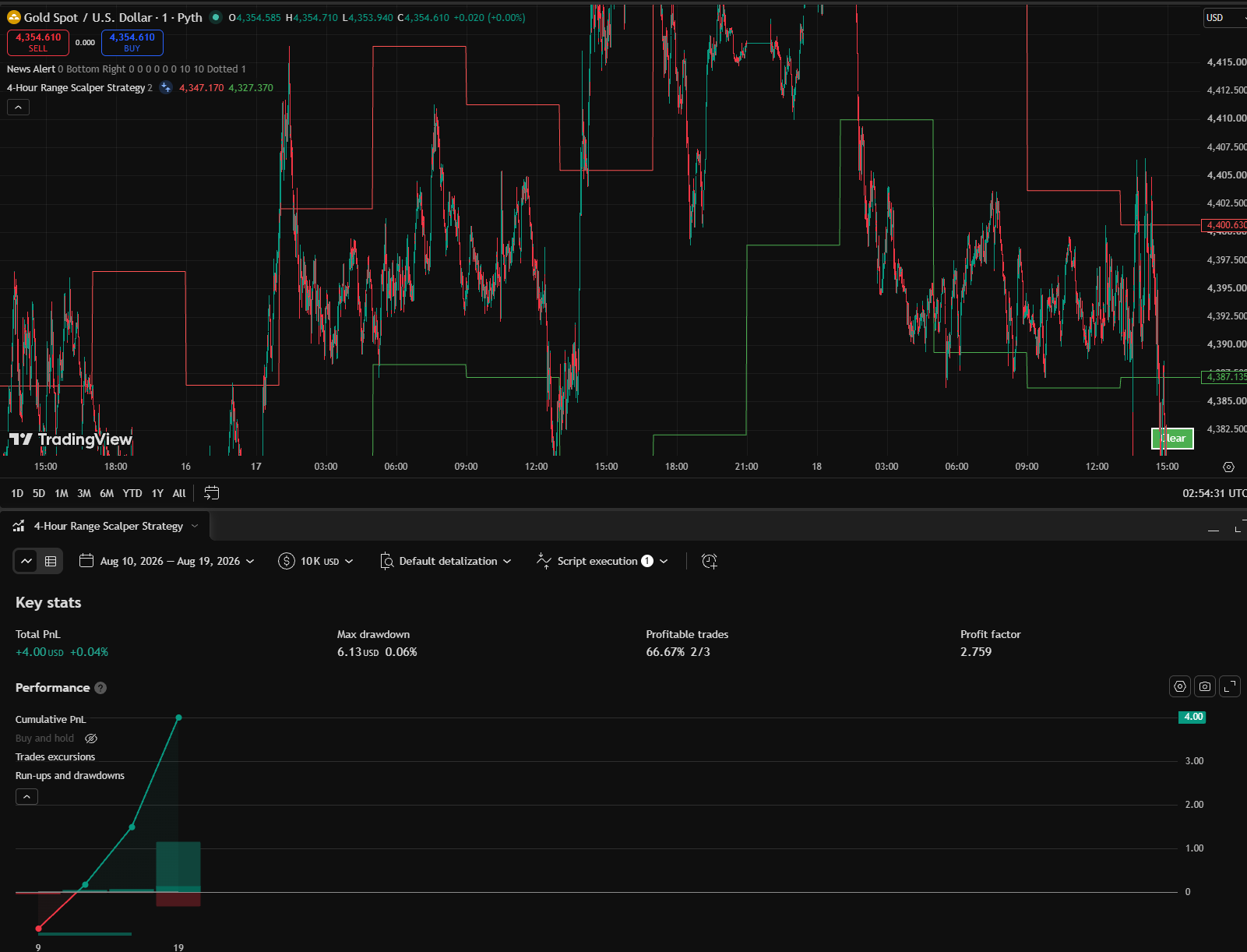Click the green 4,327.370 strategy value
1247x952 pixels.
(x=251, y=88)
